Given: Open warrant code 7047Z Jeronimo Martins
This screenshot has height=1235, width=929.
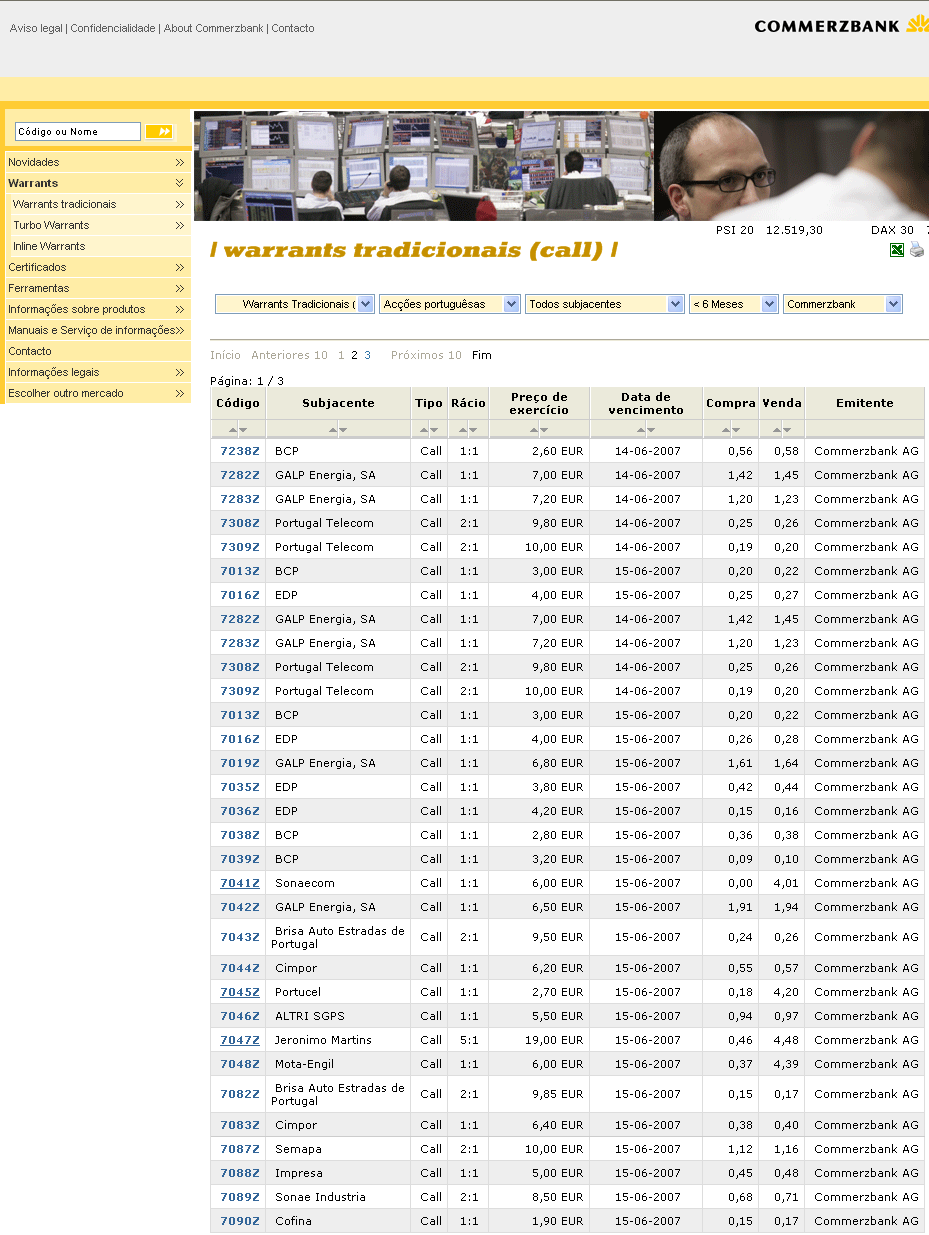Looking at the screenshot, I should click(x=240, y=1040).
